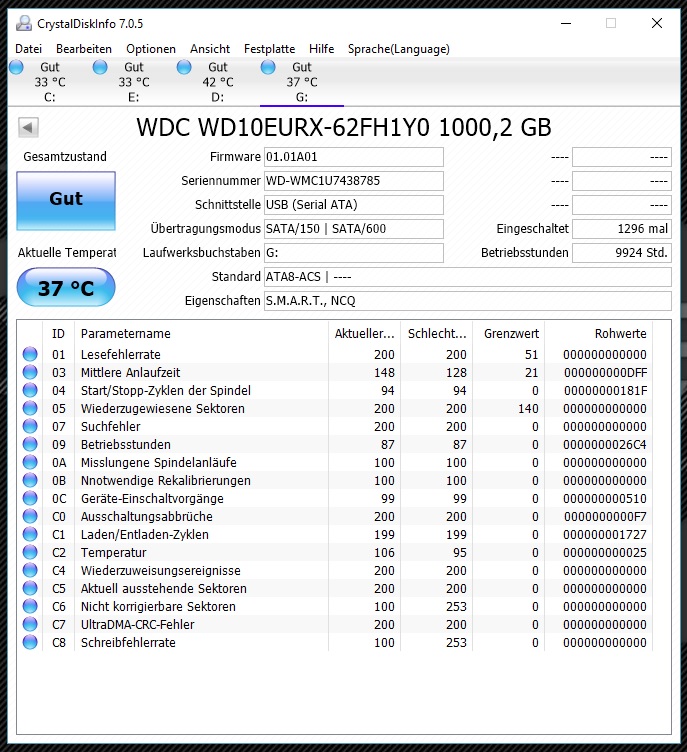Viewport: 687px width, 752px height.
Task: Click raw value 0000000026C4
Action: (x=605, y=445)
